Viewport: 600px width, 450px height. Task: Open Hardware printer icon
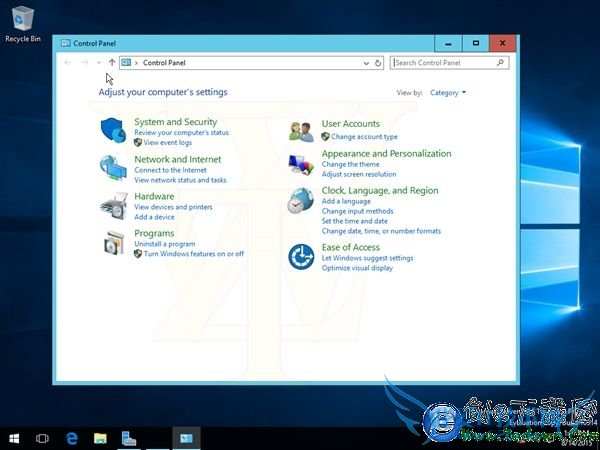pyautogui.click(x=114, y=205)
